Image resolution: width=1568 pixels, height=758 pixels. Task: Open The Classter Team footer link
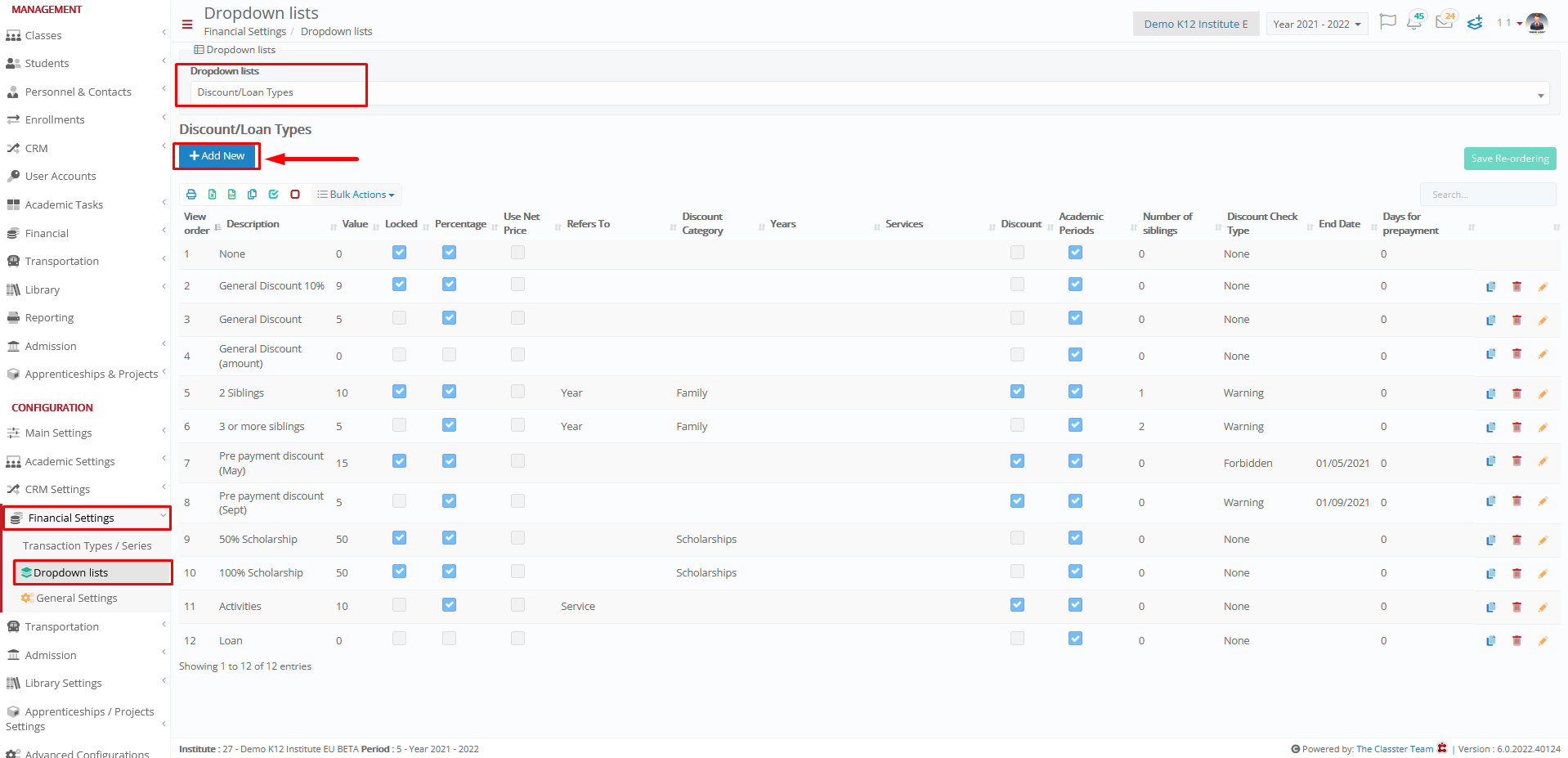click(1395, 749)
